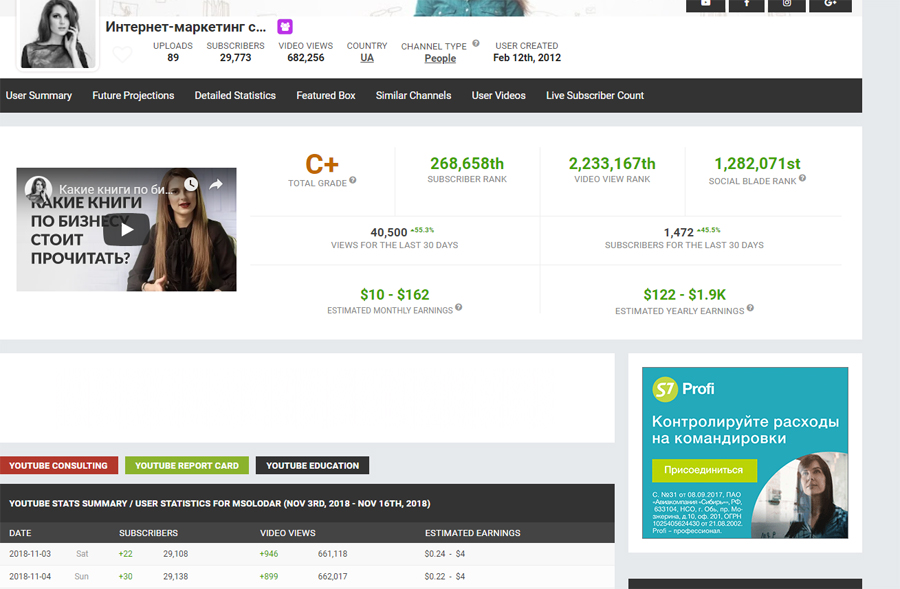Click the purple badge icon beside channel name
Image resolution: width=900 pixels, height=589 pixels.
285,27
